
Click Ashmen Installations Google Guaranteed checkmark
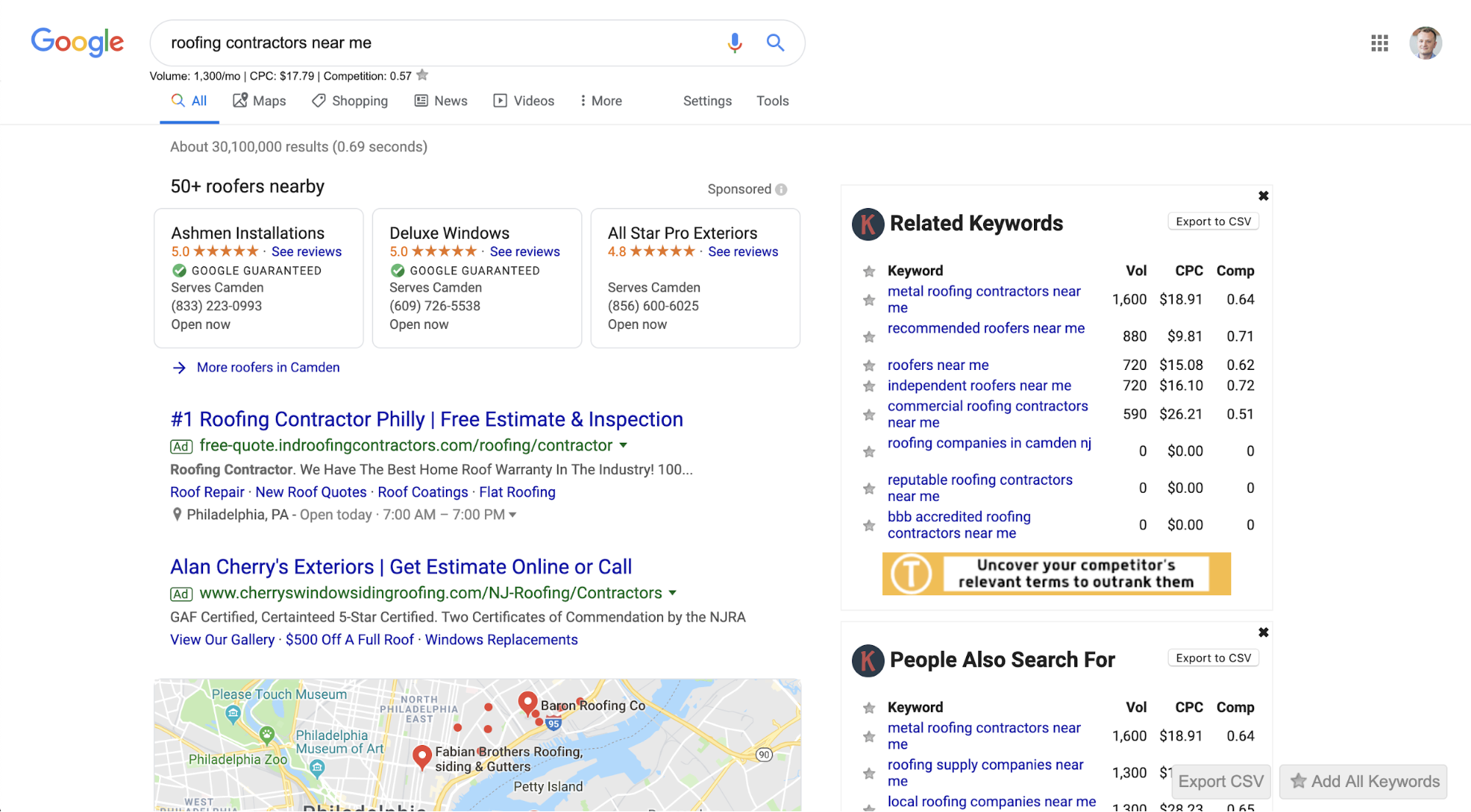pos(179,271)
